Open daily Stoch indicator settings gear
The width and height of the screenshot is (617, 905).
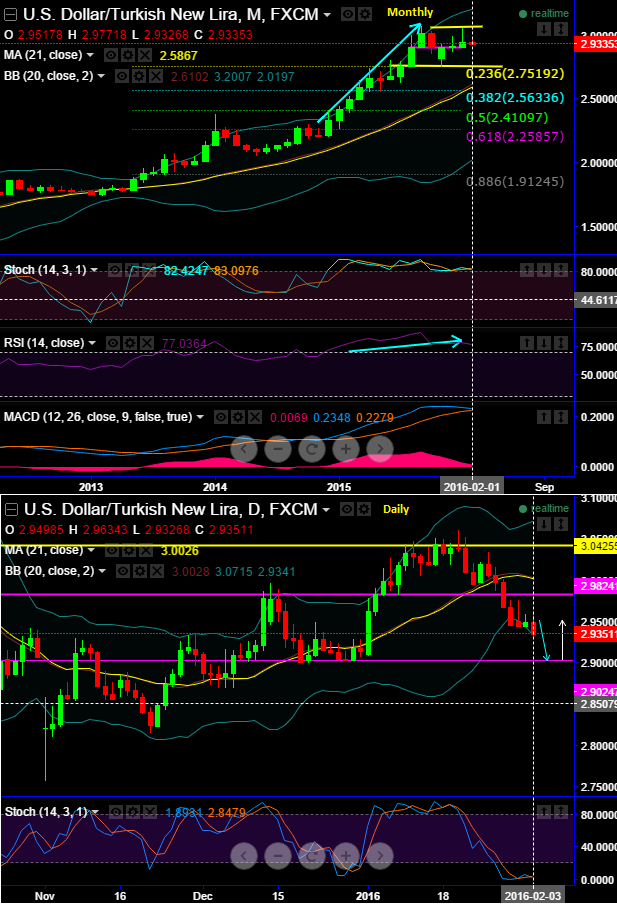133,812
